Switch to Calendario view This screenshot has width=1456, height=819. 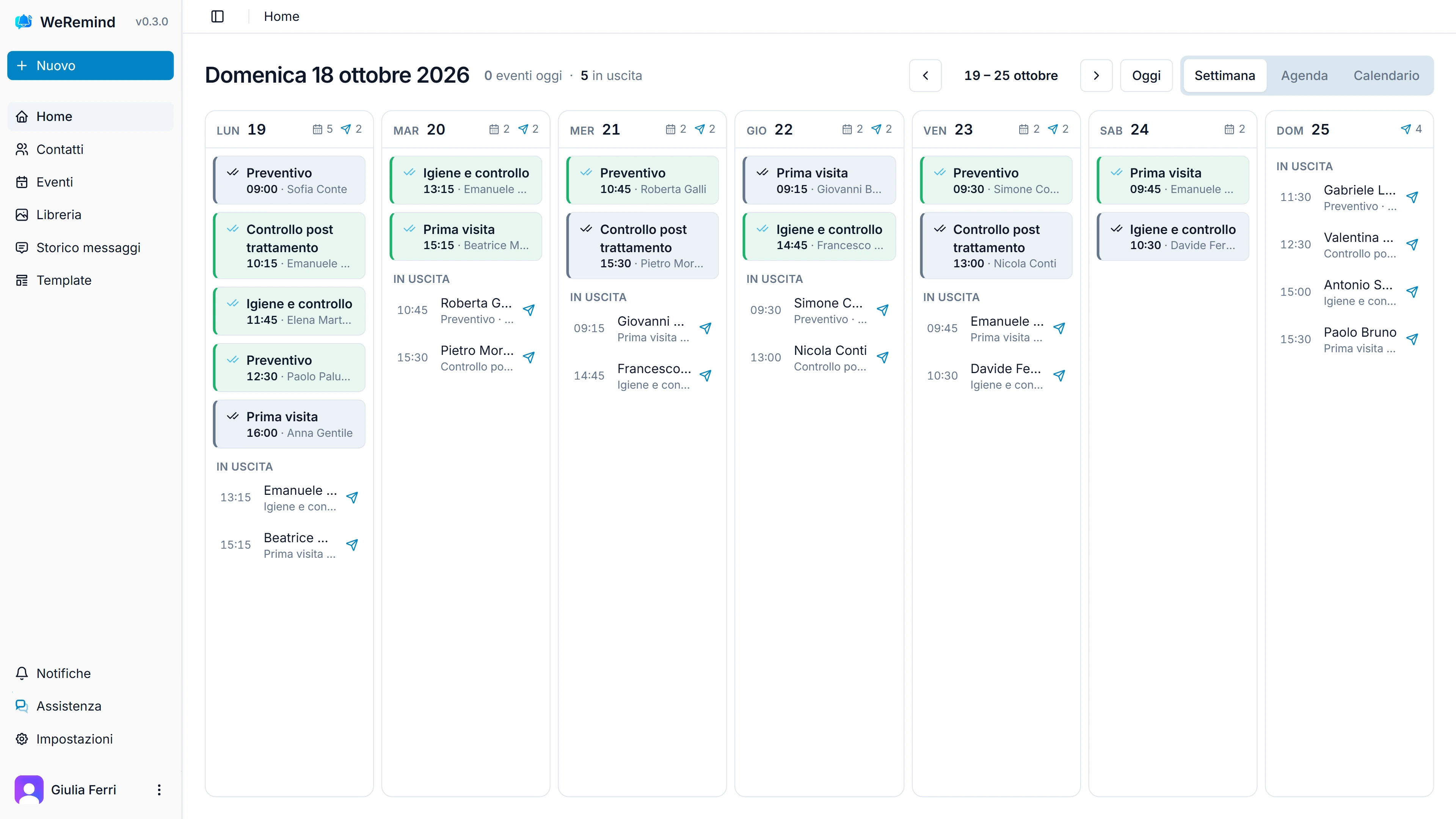click(x=1386, y=75)
